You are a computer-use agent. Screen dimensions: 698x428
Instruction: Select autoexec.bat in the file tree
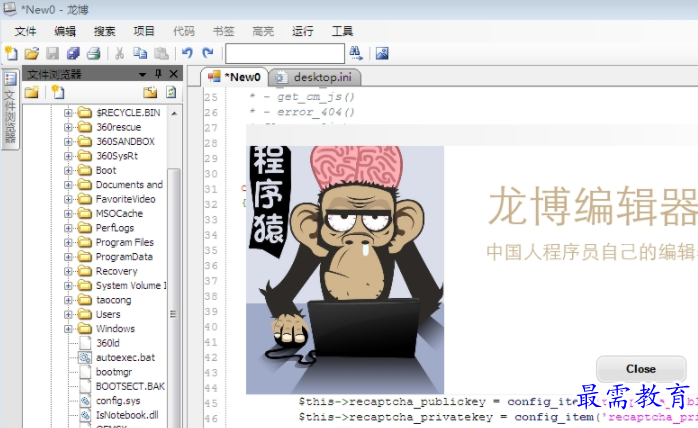[125, 357]
